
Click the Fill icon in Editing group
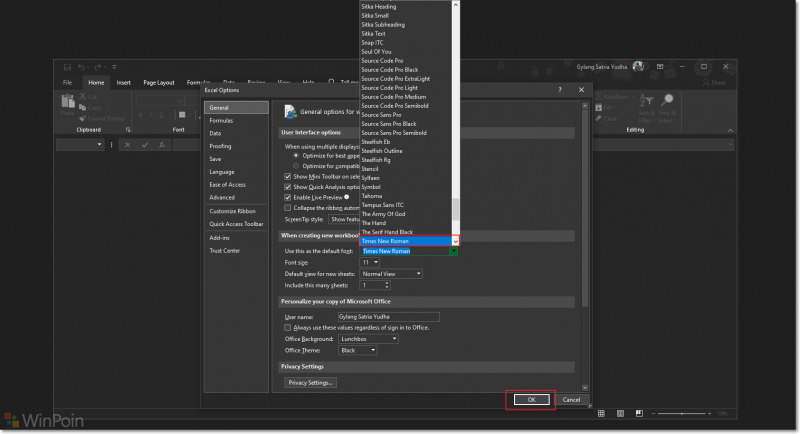pyautogui.click(x=598, y=108)
